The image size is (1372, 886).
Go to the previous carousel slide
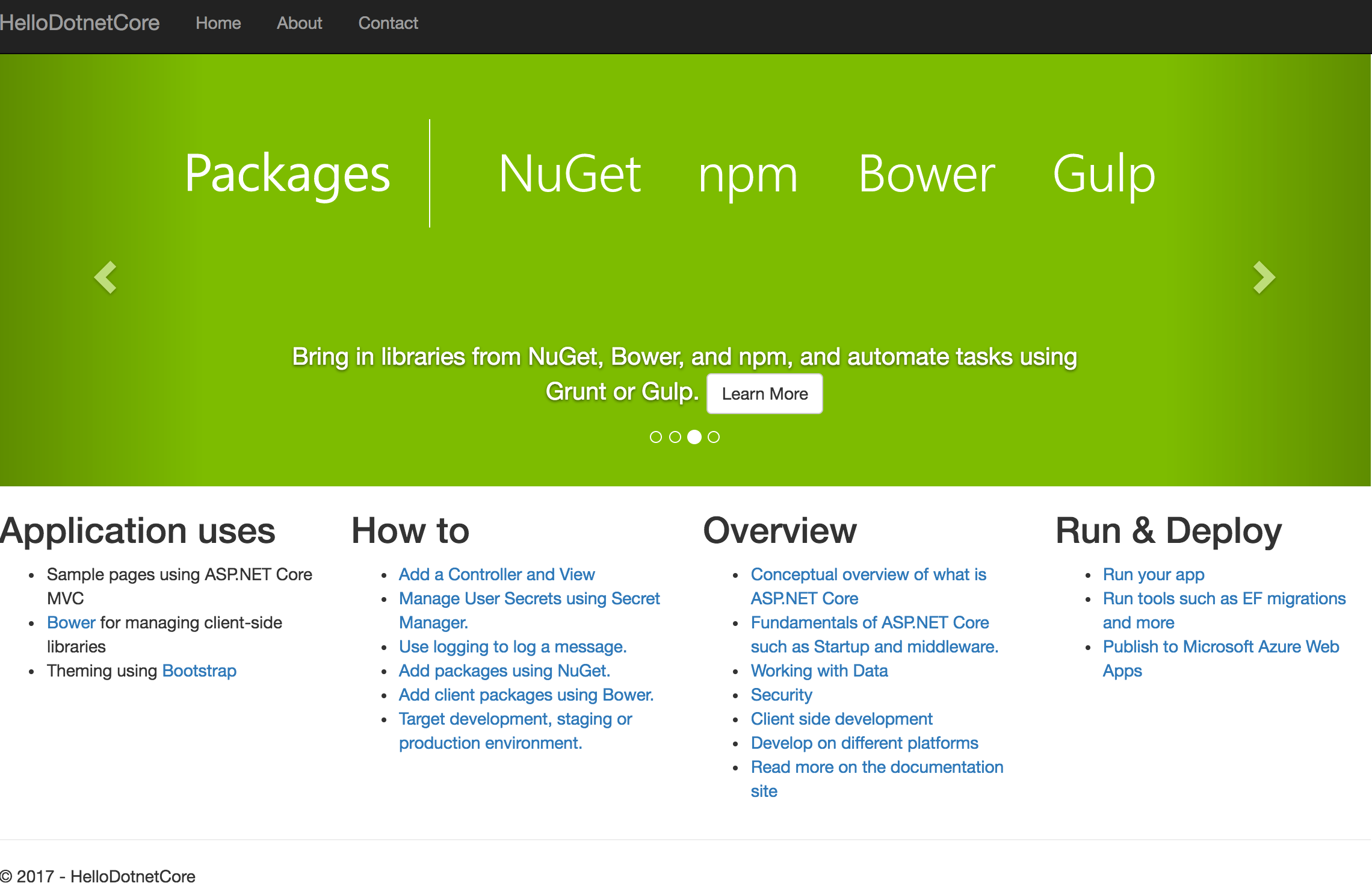point(105,277)
